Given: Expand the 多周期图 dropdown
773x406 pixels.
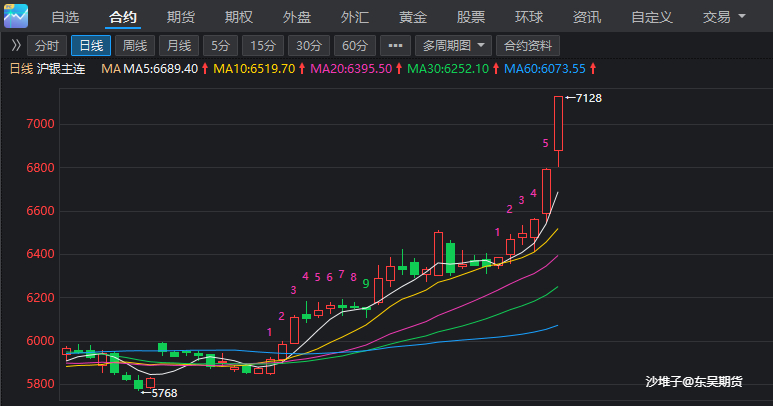Looking at the screenshot, I should 454,46.
